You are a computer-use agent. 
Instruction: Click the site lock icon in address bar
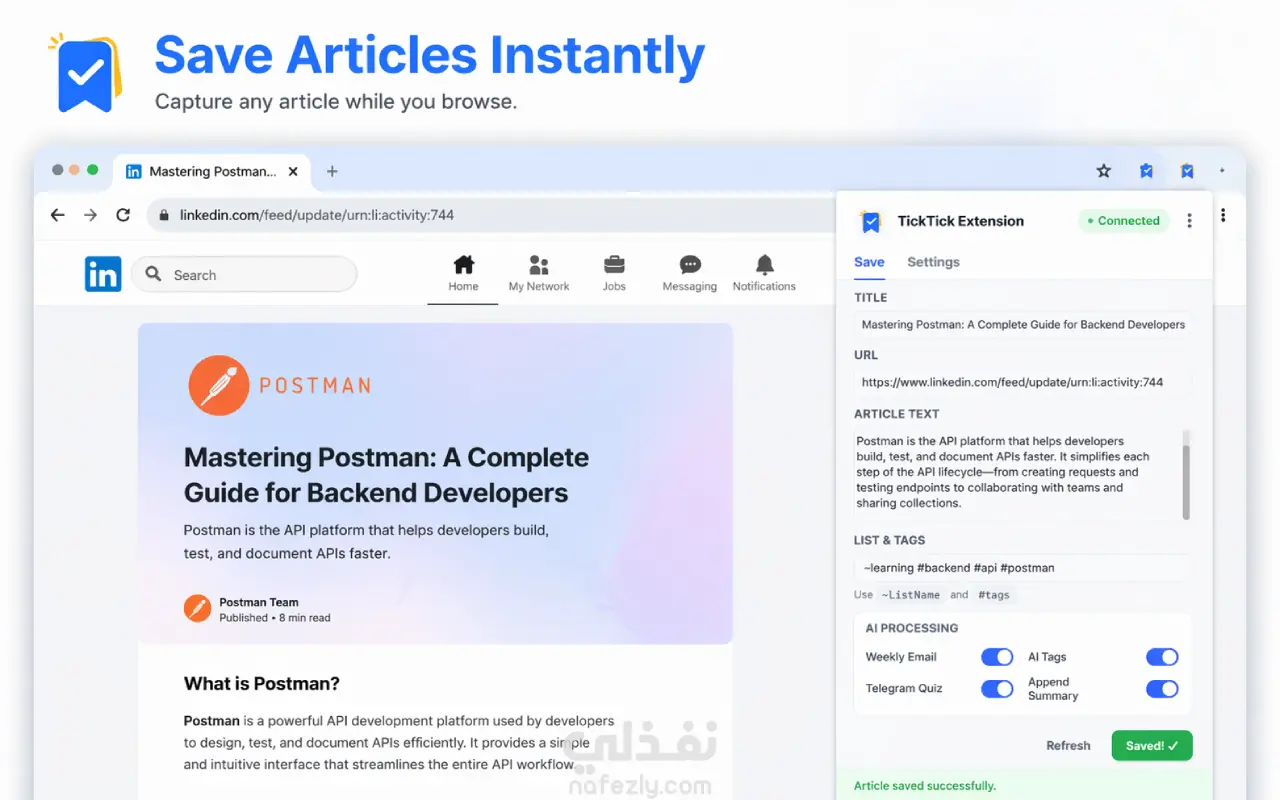tap(164, 215)
